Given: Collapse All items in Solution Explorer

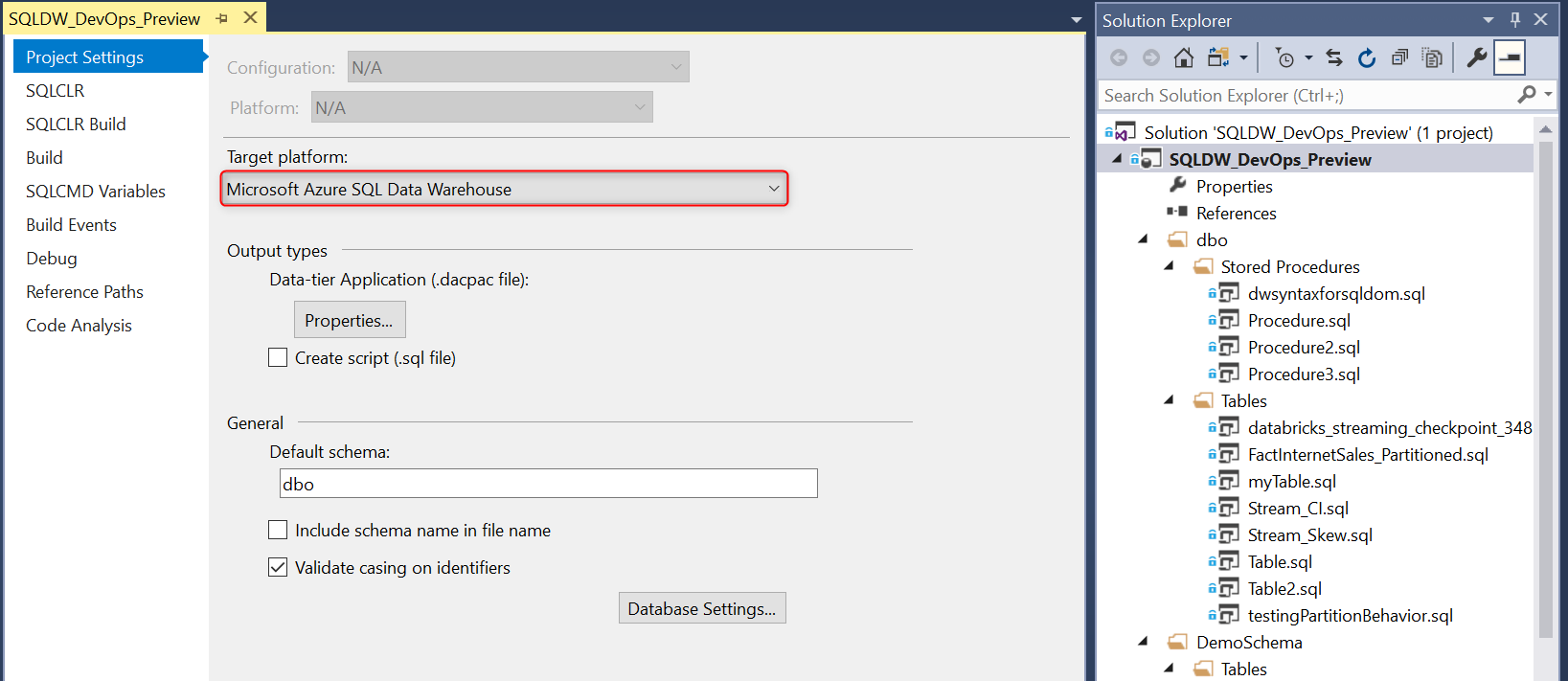Looking at the screenshot, I should 1399,57.
